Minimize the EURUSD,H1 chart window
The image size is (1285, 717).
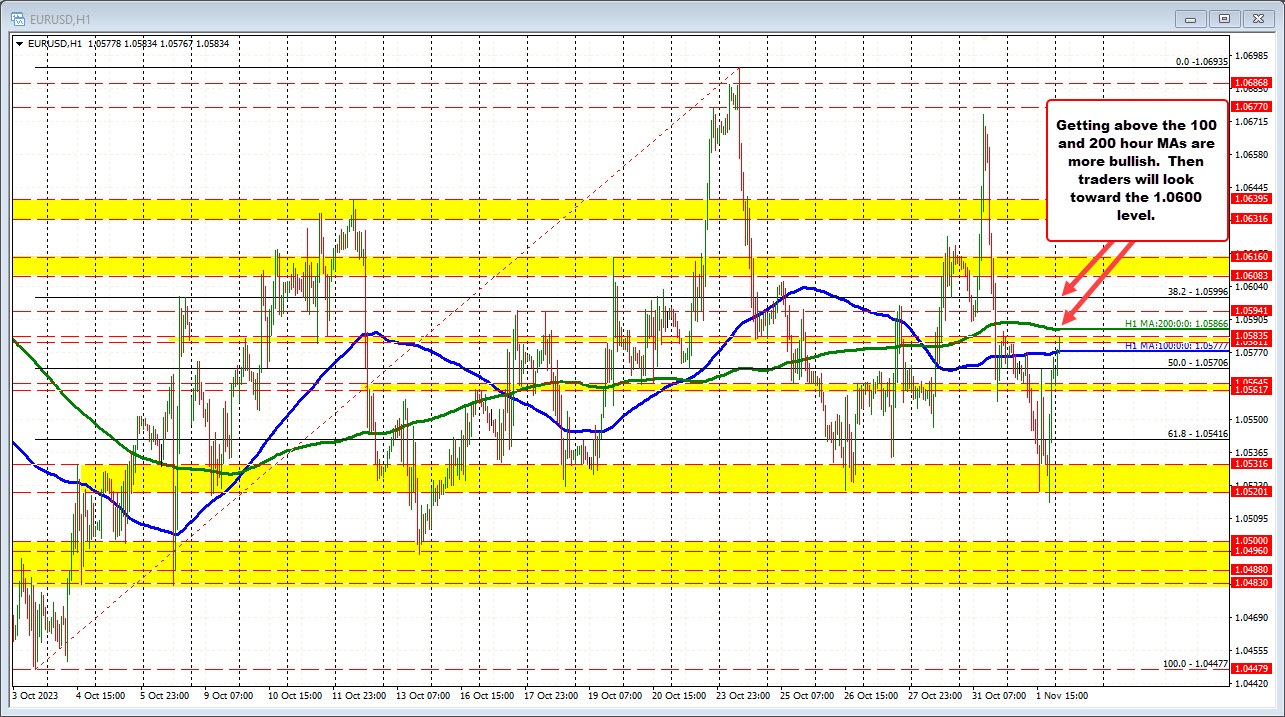(x=1189, y=18)
